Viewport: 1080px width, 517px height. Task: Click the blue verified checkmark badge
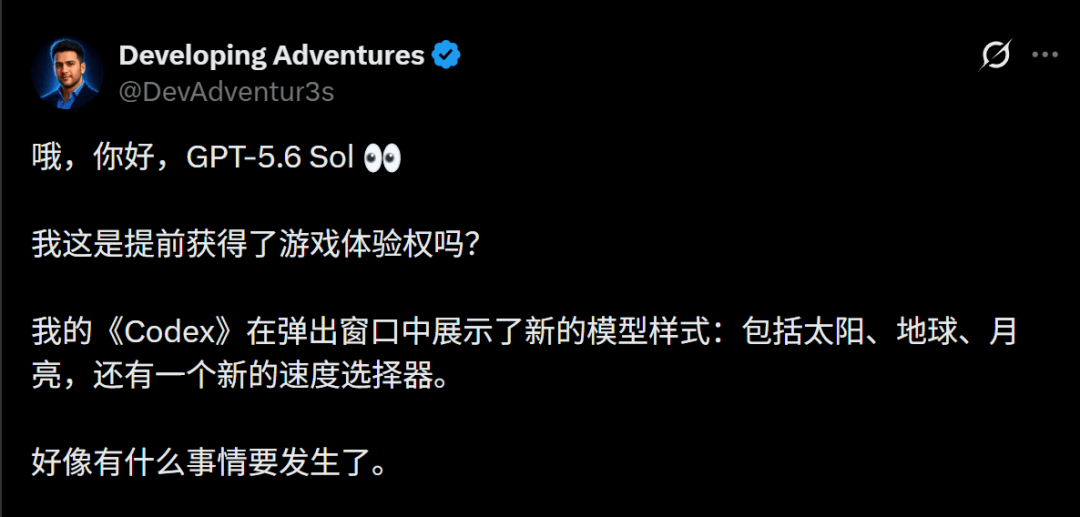pyautogui.click(x=446, y=55)
